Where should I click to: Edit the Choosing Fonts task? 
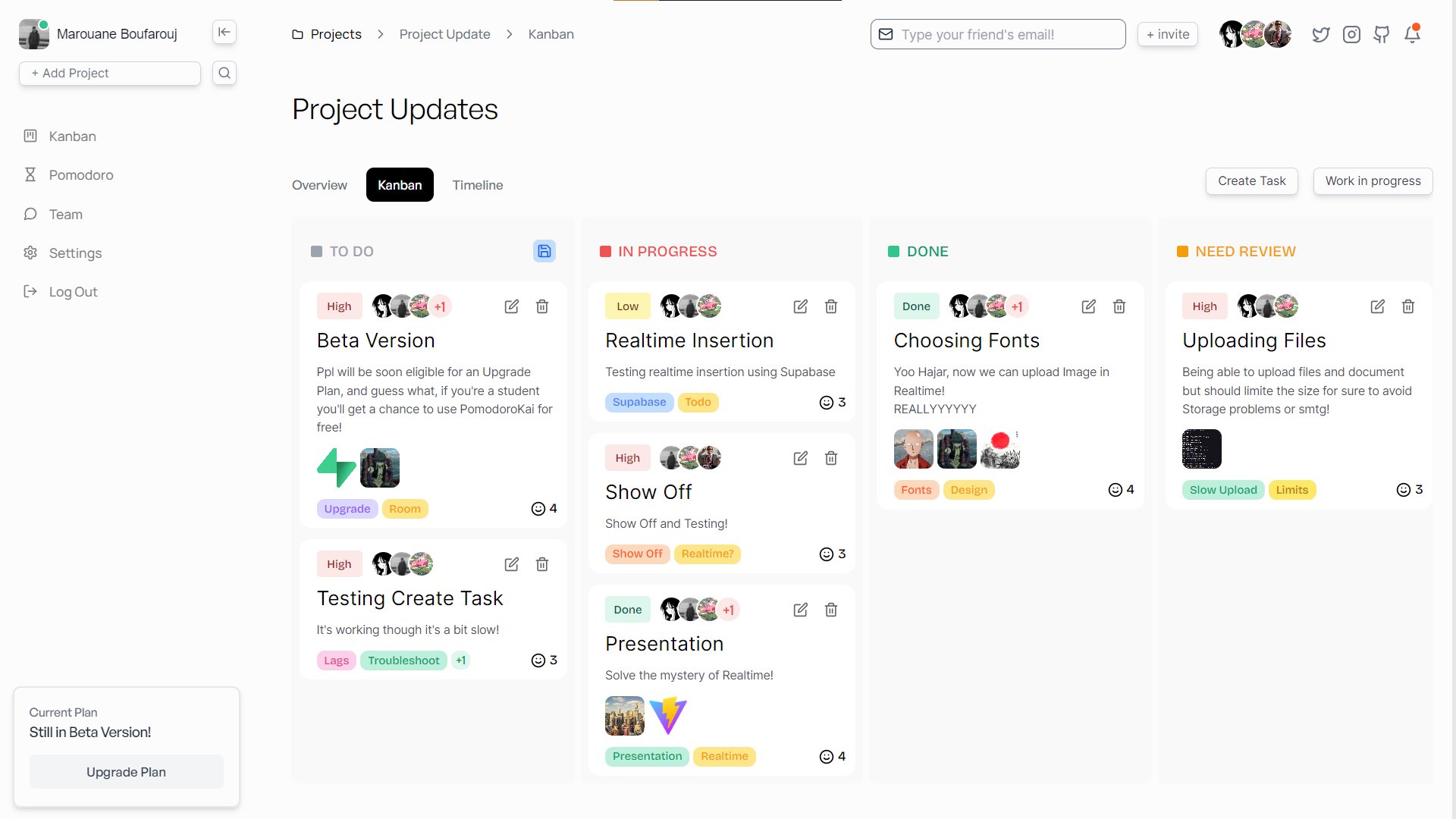point(1088,306)
